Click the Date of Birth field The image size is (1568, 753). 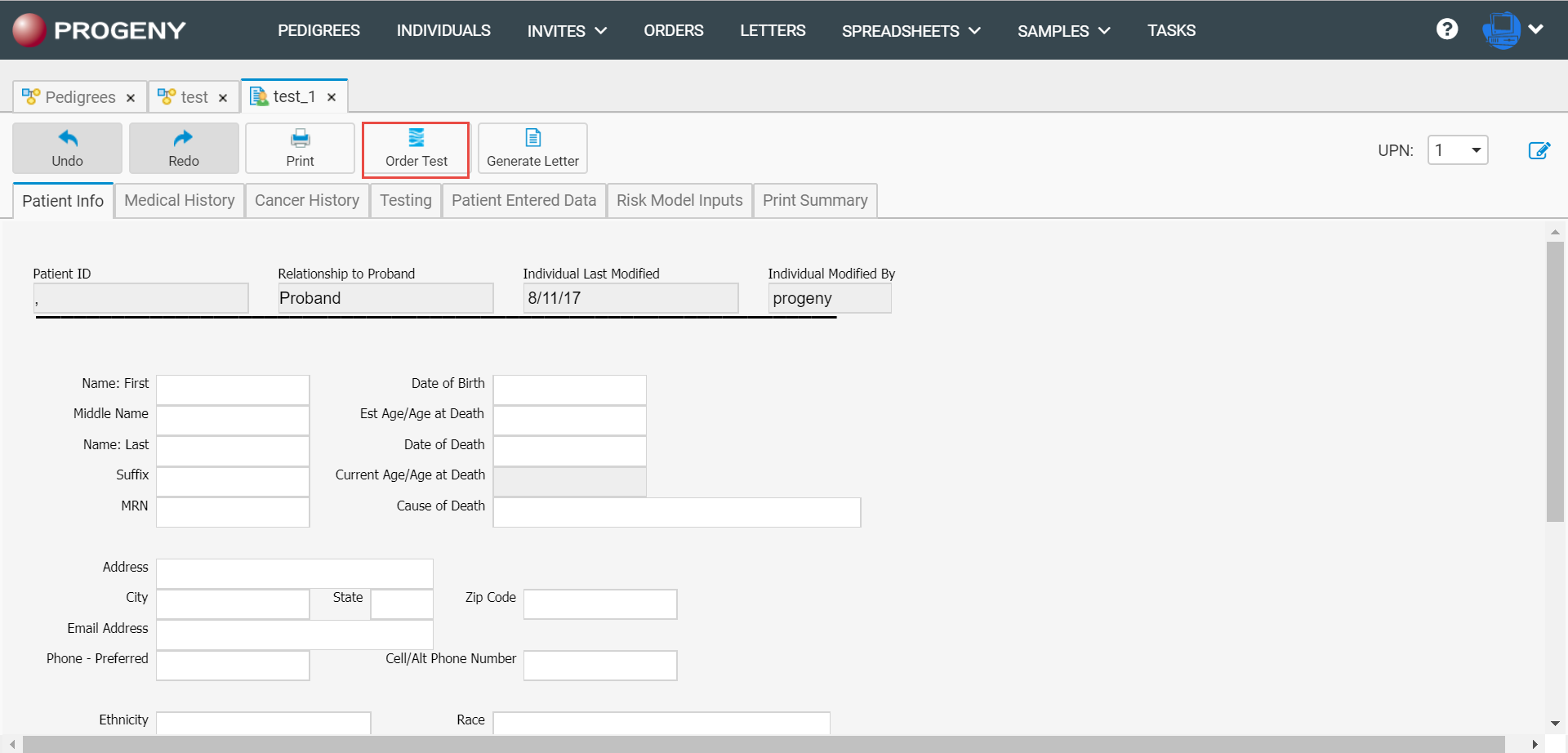coord(569,390)
